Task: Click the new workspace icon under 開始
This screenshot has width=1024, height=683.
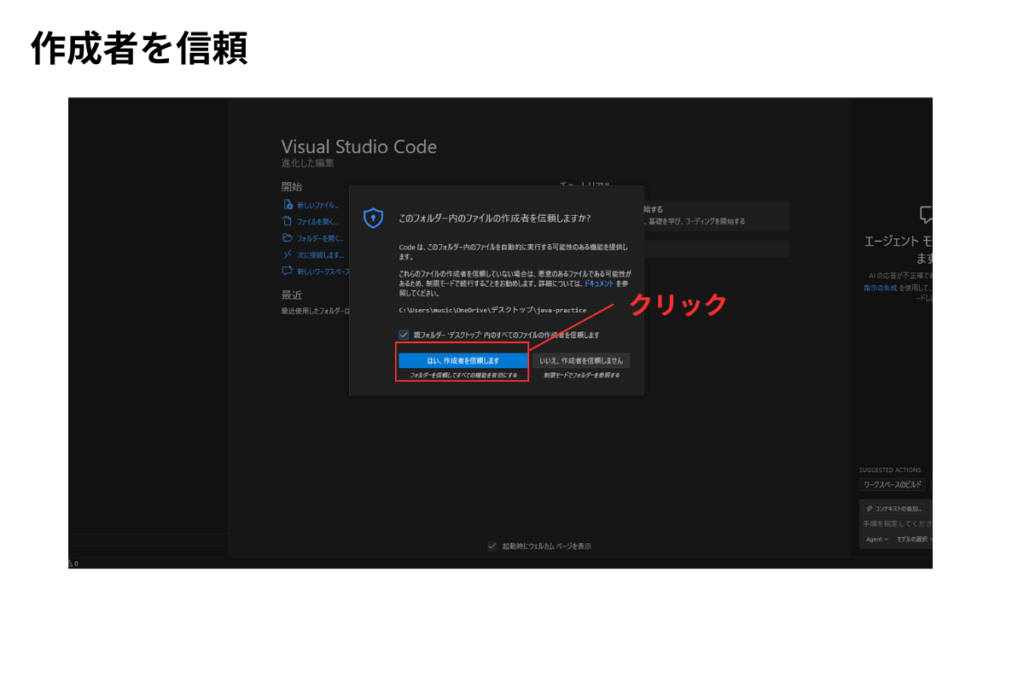Action: 287,270
